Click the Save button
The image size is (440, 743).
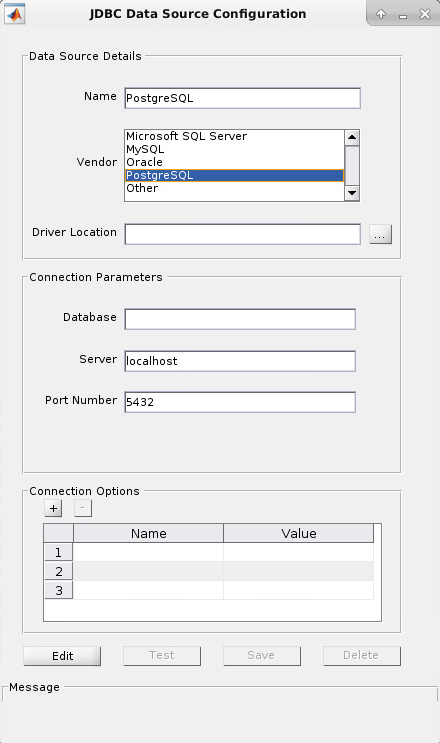click(x=262, y=656)
